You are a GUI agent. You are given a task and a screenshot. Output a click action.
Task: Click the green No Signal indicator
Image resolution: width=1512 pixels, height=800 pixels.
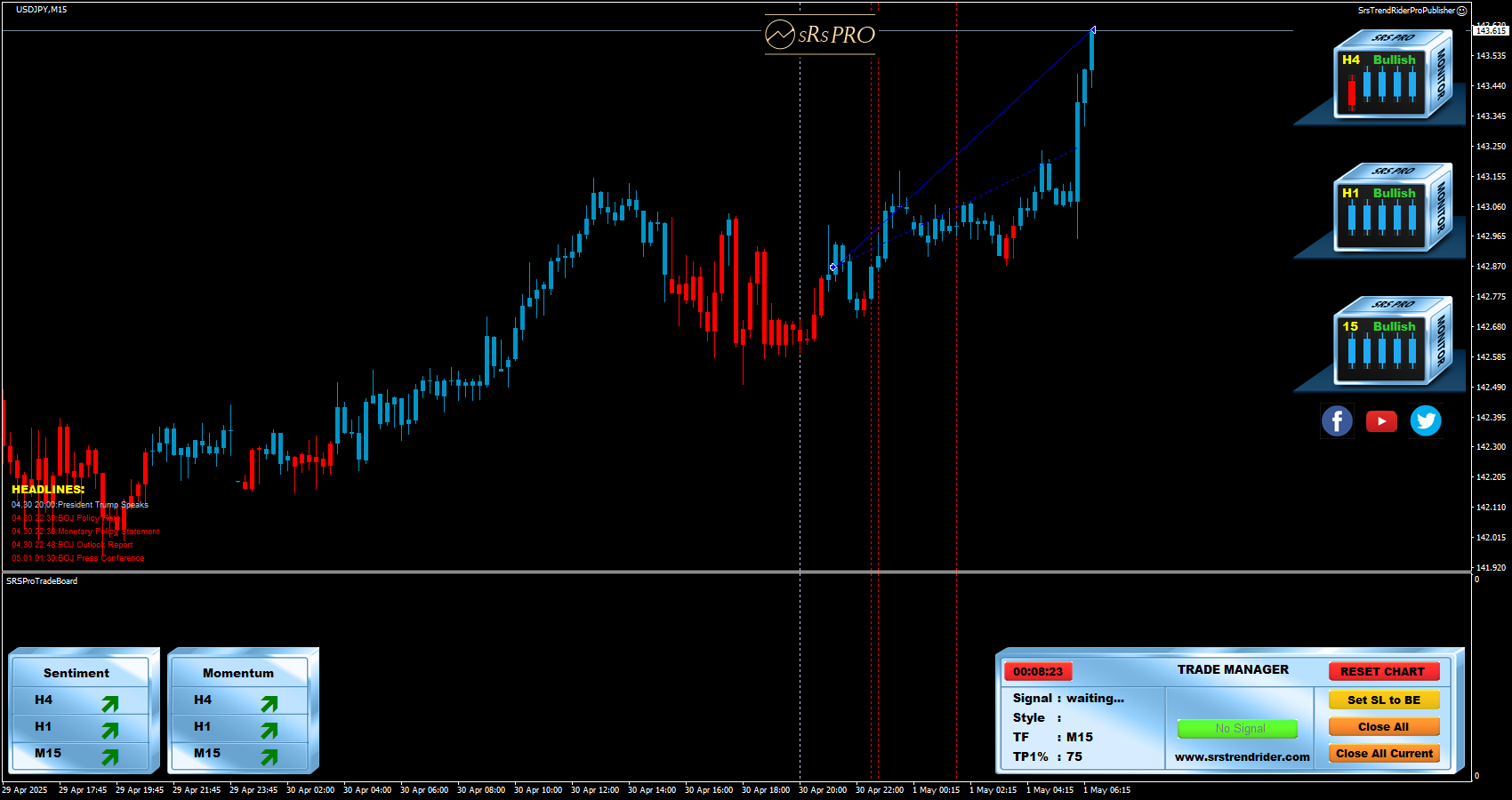pyautogui.click(x=1237, y=729)
